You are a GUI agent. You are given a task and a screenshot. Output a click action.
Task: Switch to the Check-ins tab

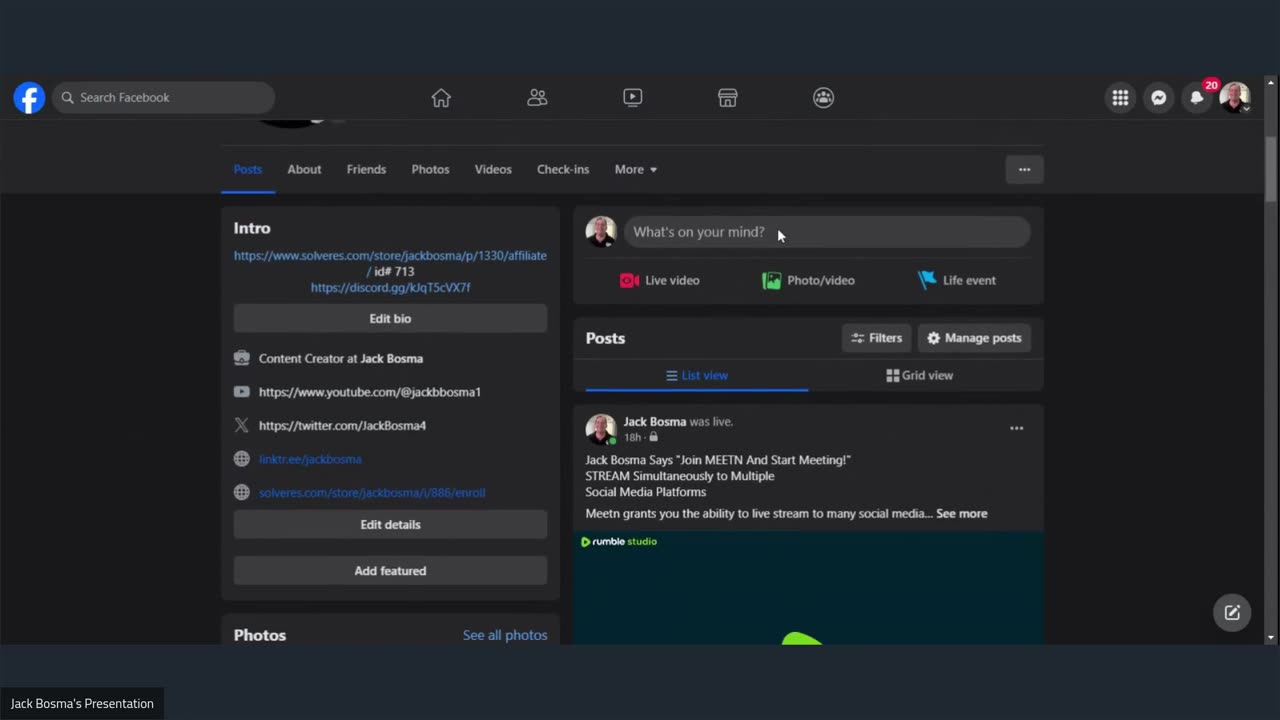[563, 169]
